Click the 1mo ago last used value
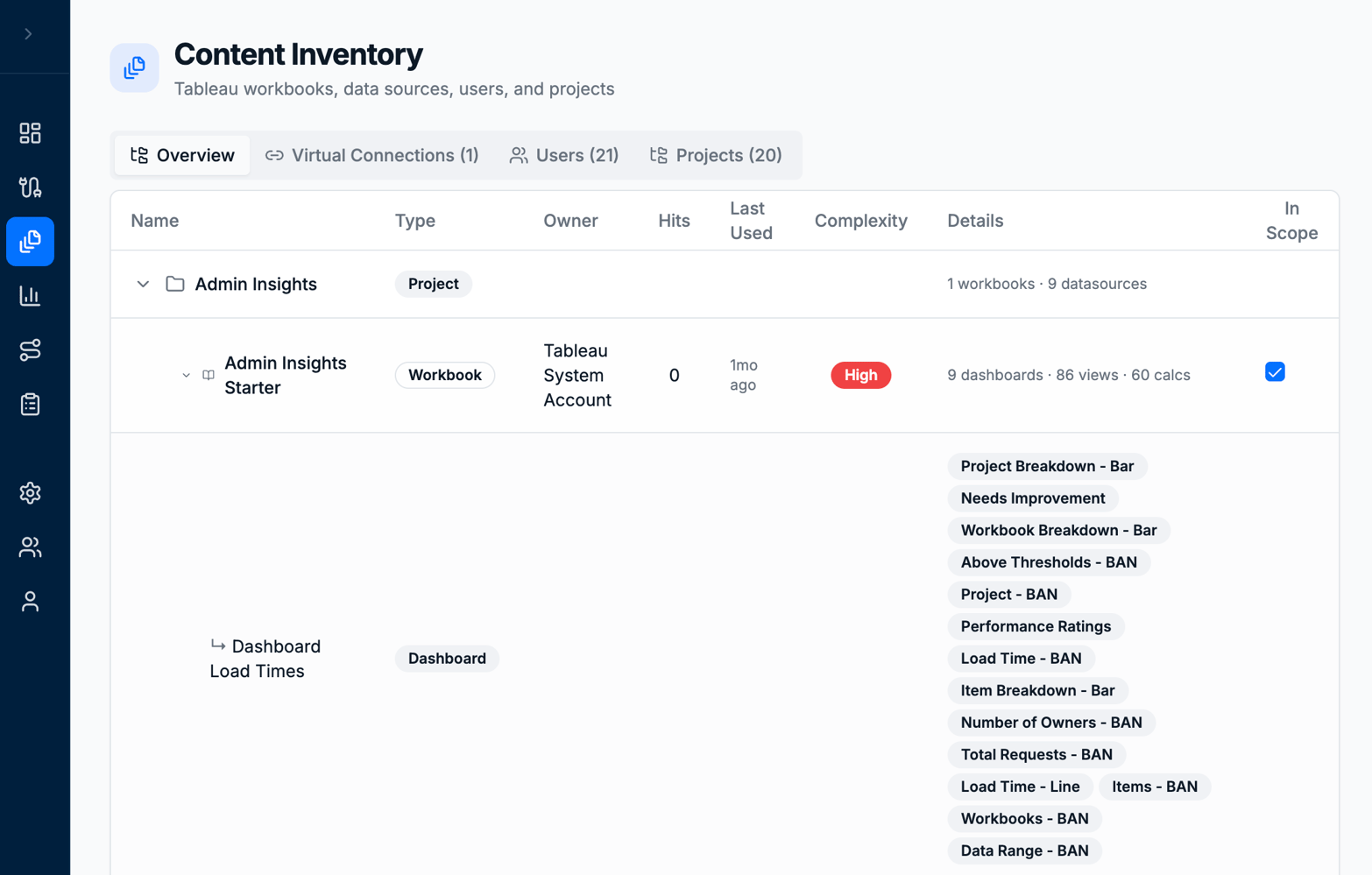Viewport: 1372px width, 875px height. (744, 375)
